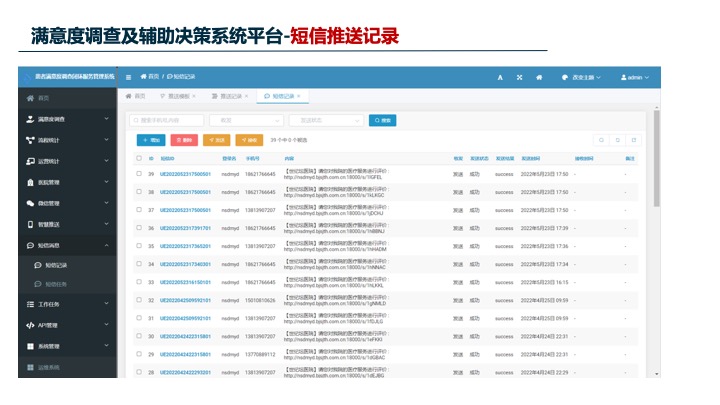
Task: Check the checkbox for row ID 35
Action: coord(139,246)
